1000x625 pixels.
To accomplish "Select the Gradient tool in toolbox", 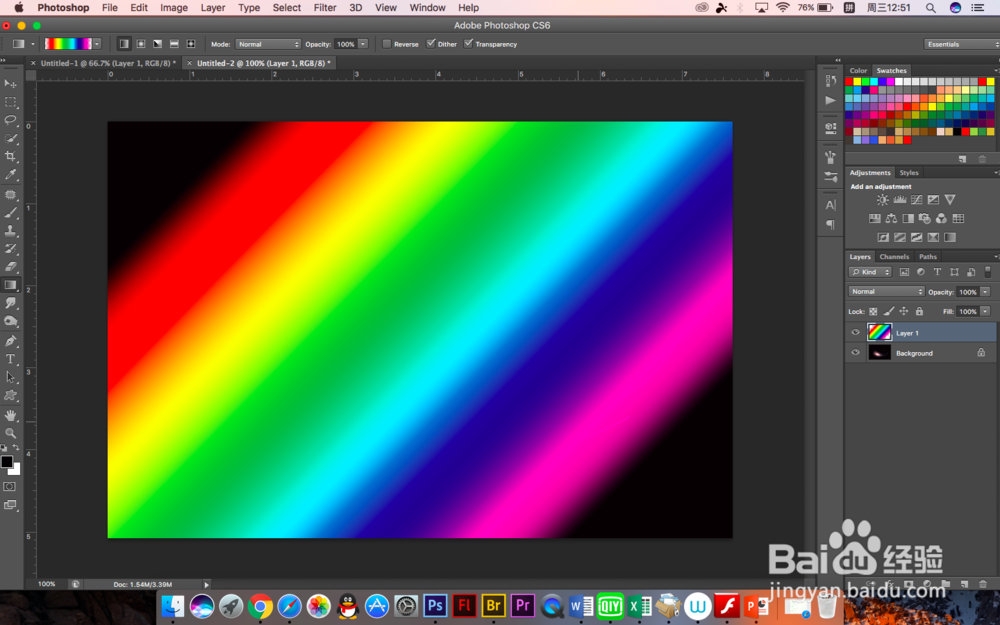I will tap(11, 285).
